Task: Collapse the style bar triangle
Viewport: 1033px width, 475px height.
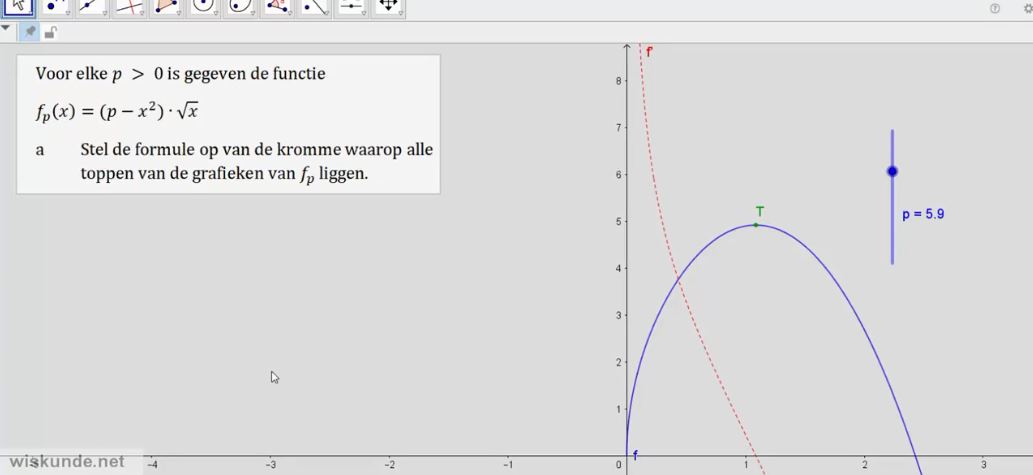Action: pos(6,28)
